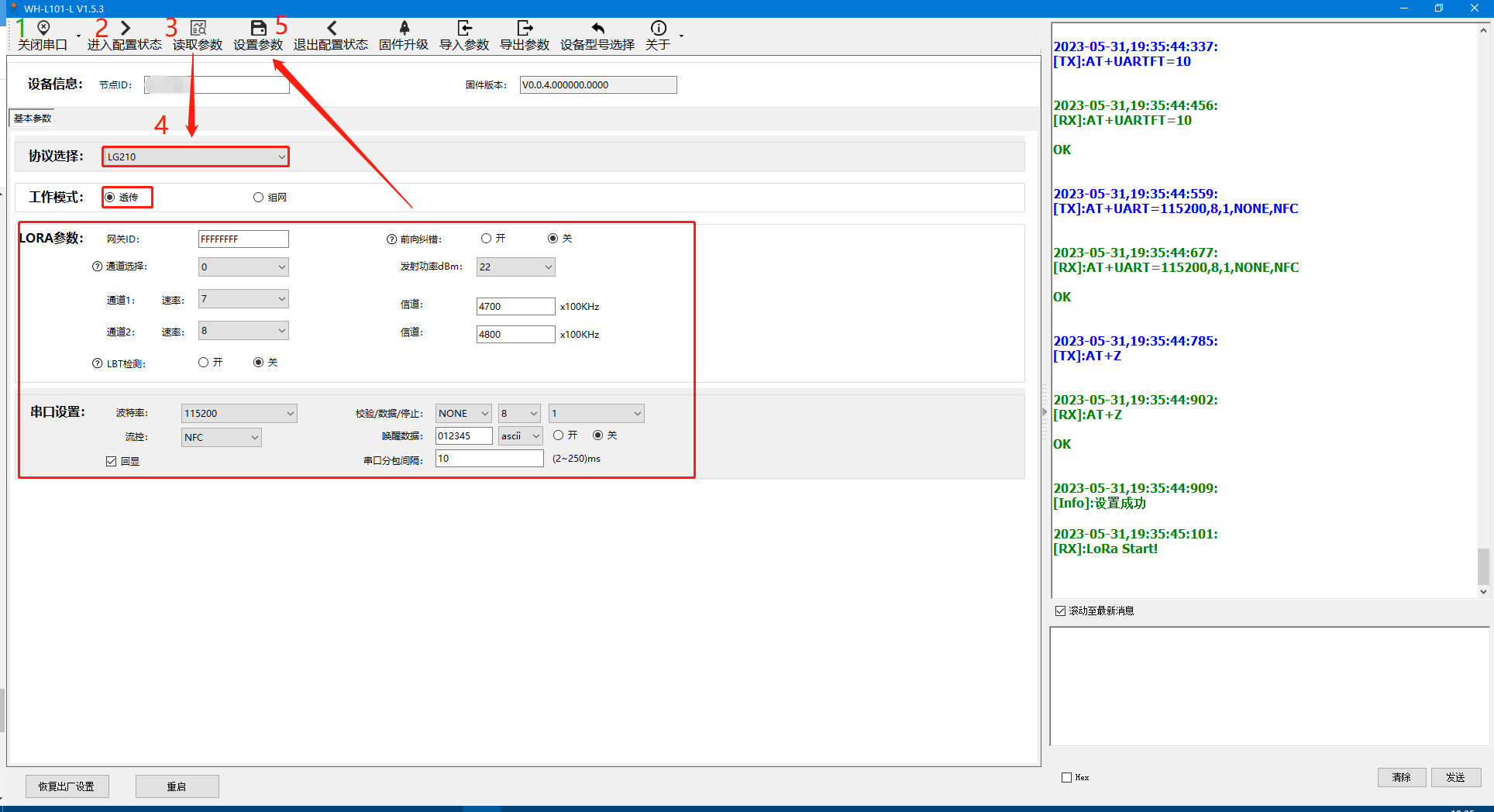Click the log panel vertical scrollbar thumb
The height and width of the screenshot is (812, 1494).
click(x=1483, y=567)
